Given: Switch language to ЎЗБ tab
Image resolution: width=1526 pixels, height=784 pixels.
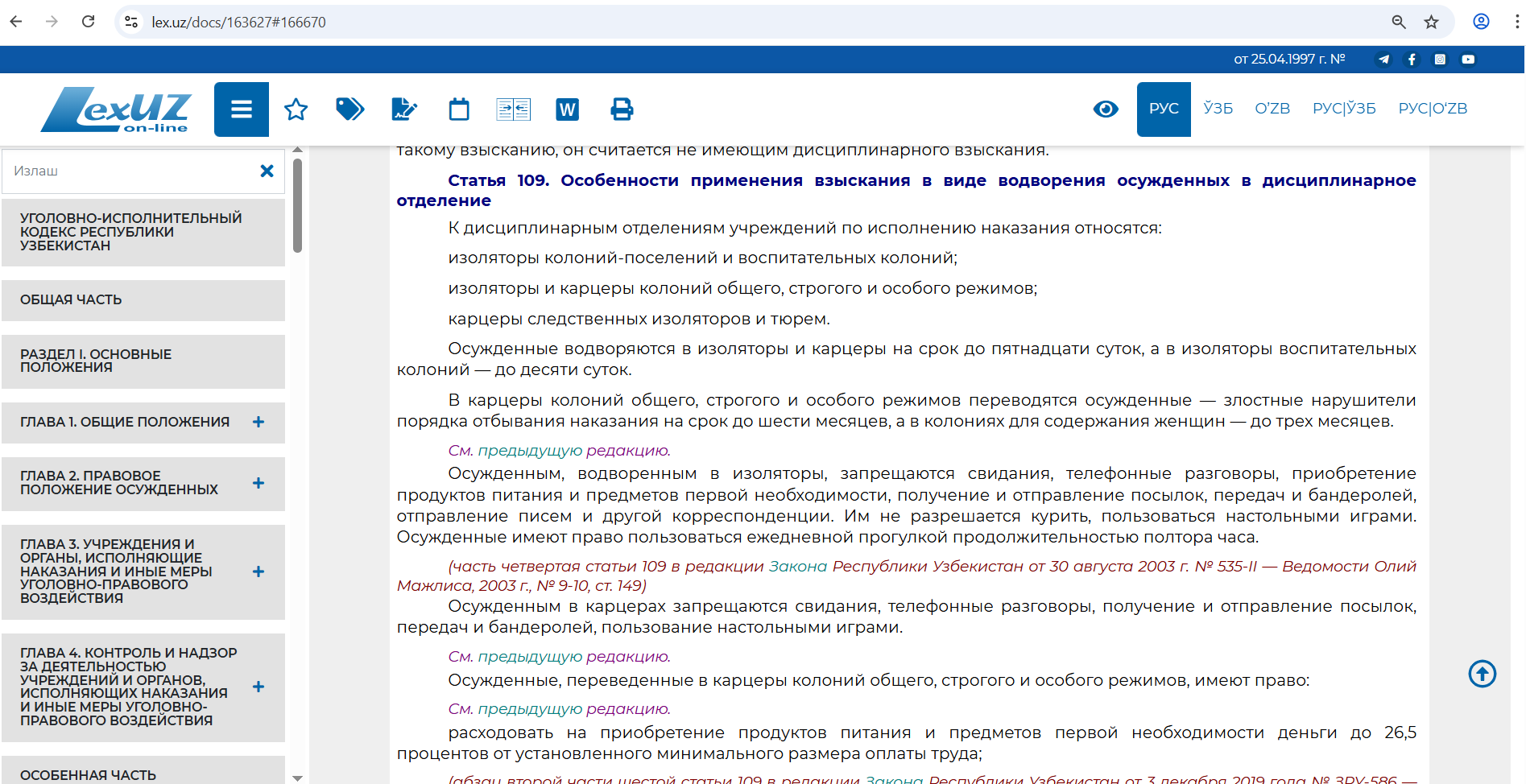Looking at the screenshot, I should (x=1218, y=109).
